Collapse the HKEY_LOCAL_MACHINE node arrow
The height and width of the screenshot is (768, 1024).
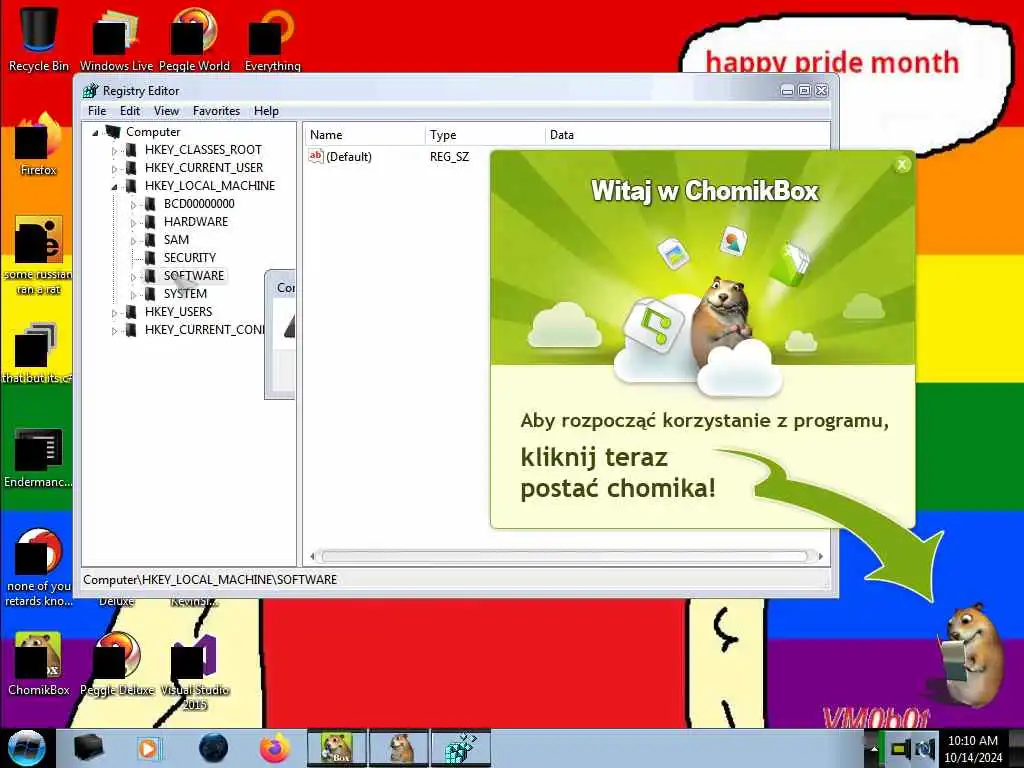coord(114,187)
